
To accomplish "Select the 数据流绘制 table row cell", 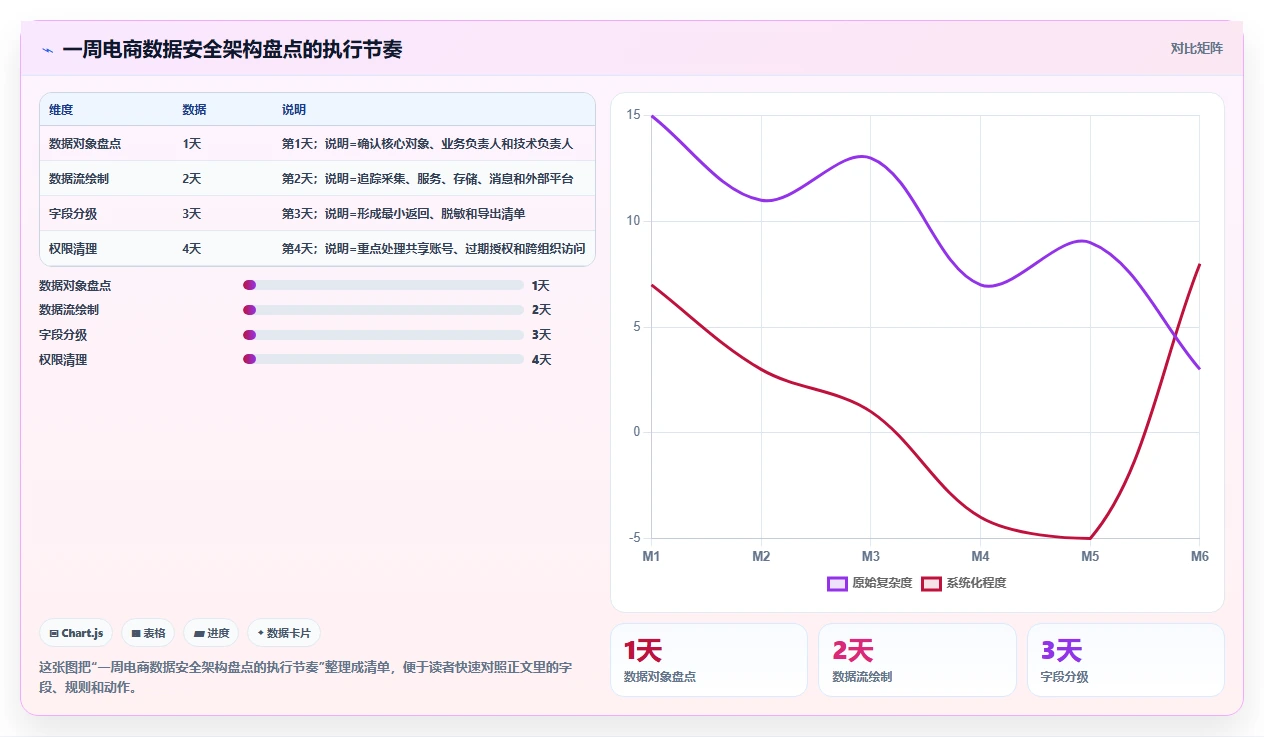I will click(106, 178).
